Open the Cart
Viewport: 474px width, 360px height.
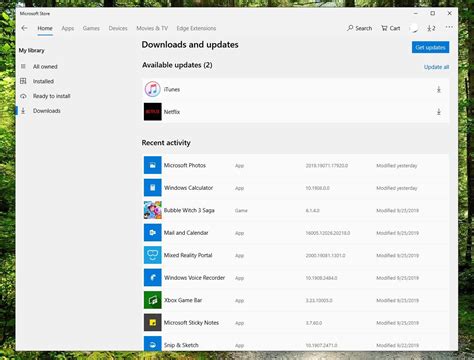pos(391,28)
